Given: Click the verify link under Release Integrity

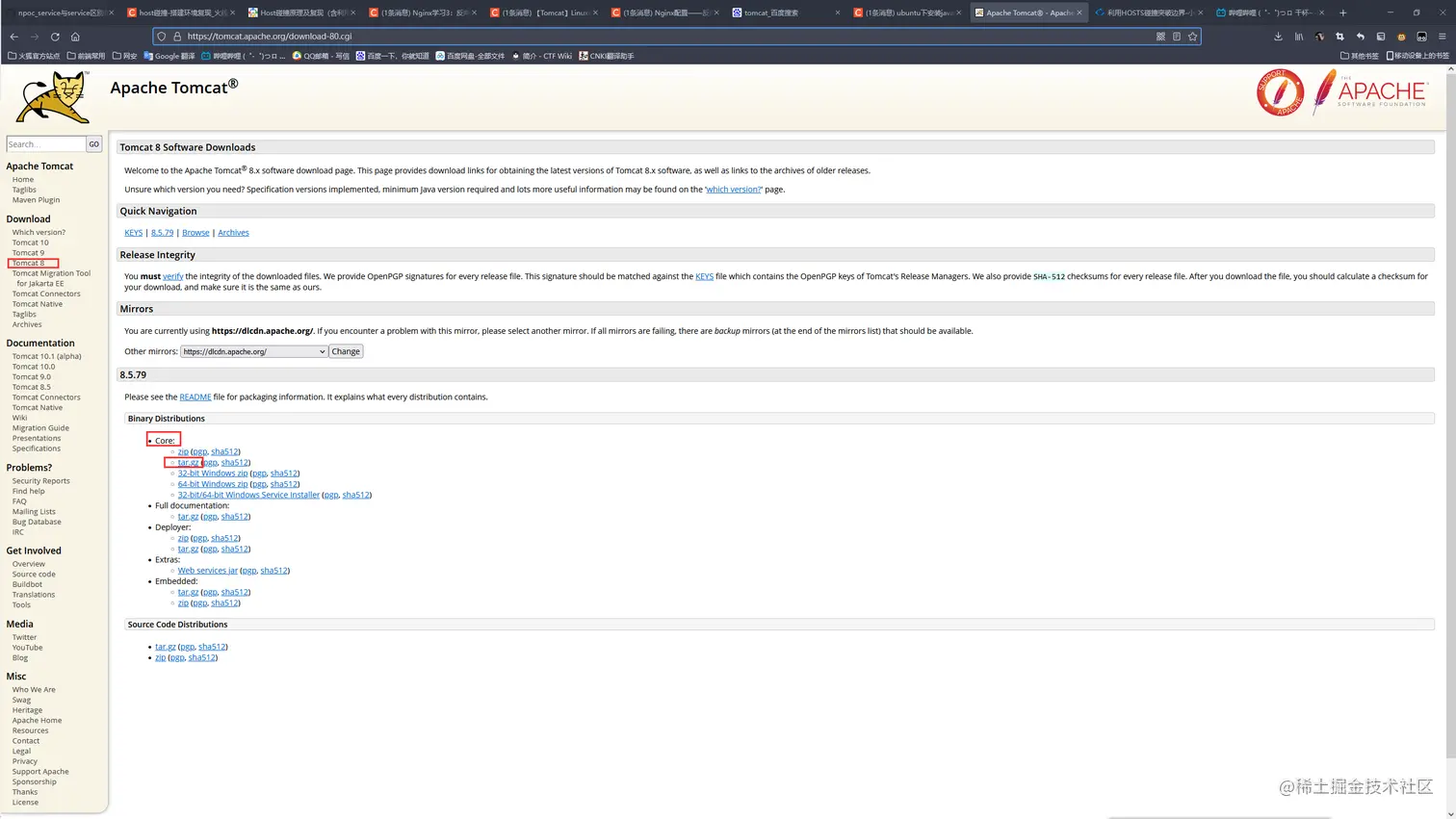Looking at the screenshot, I should pos(172,276).
